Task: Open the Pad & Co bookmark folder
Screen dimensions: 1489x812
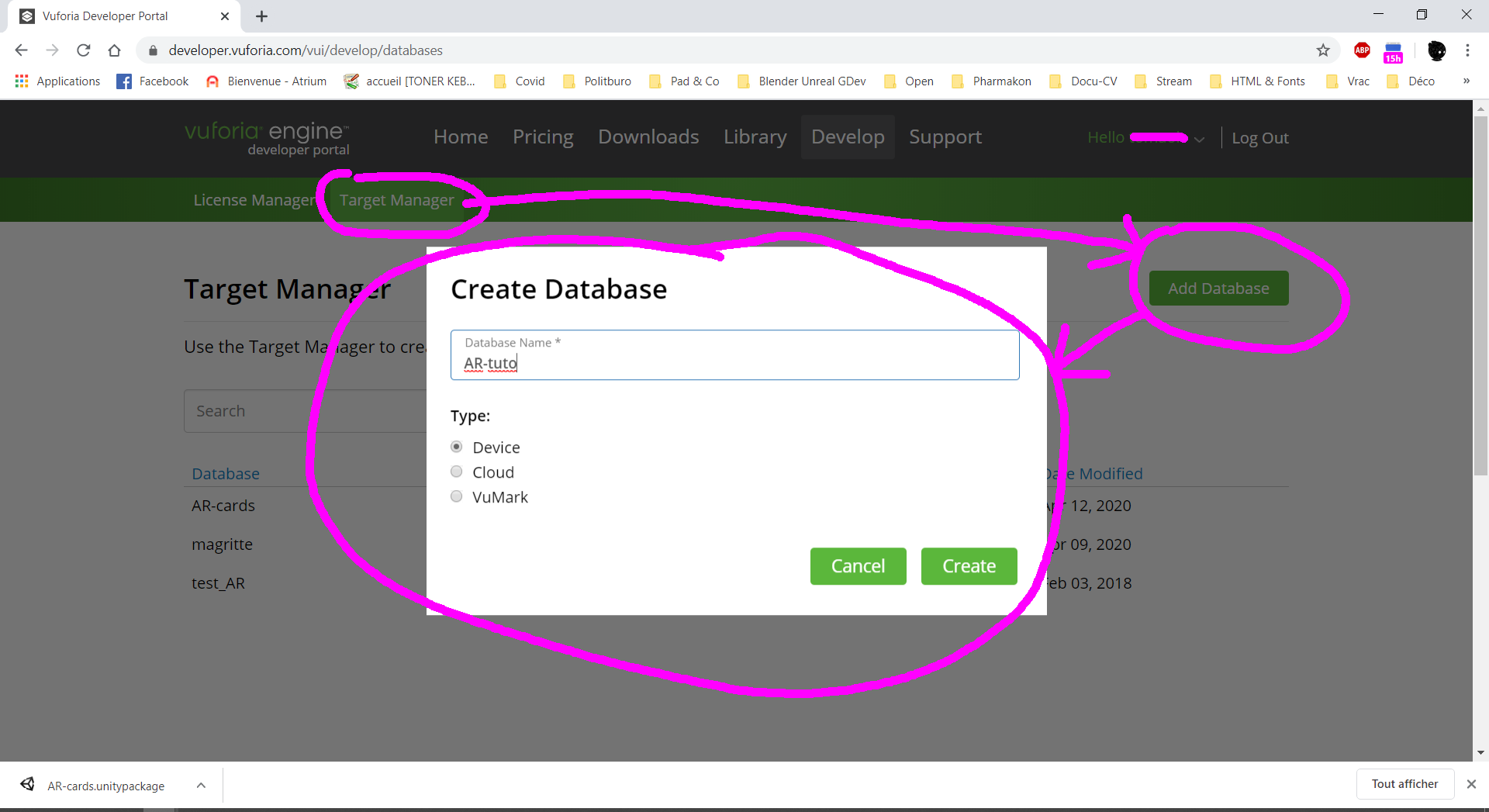Action: [x=684, y=81]
